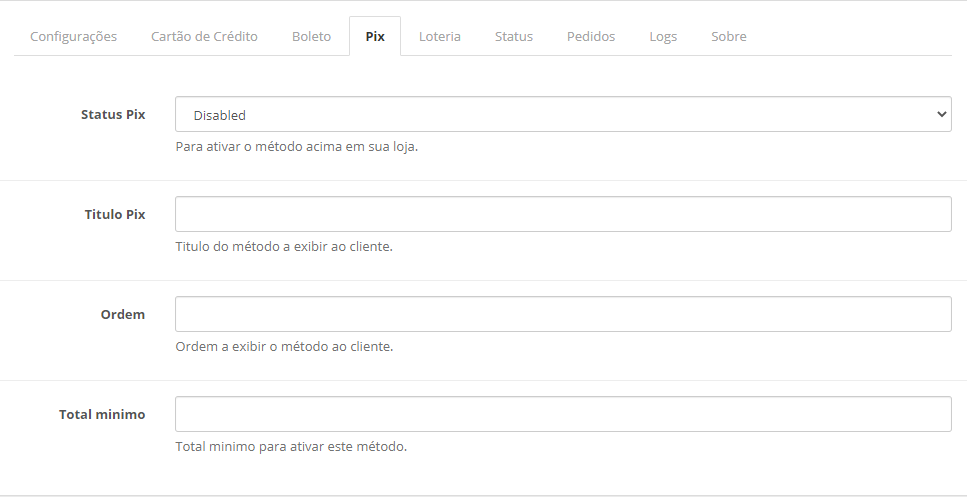
Task: Go to the Boleto tab
Action: pos(311,36)
